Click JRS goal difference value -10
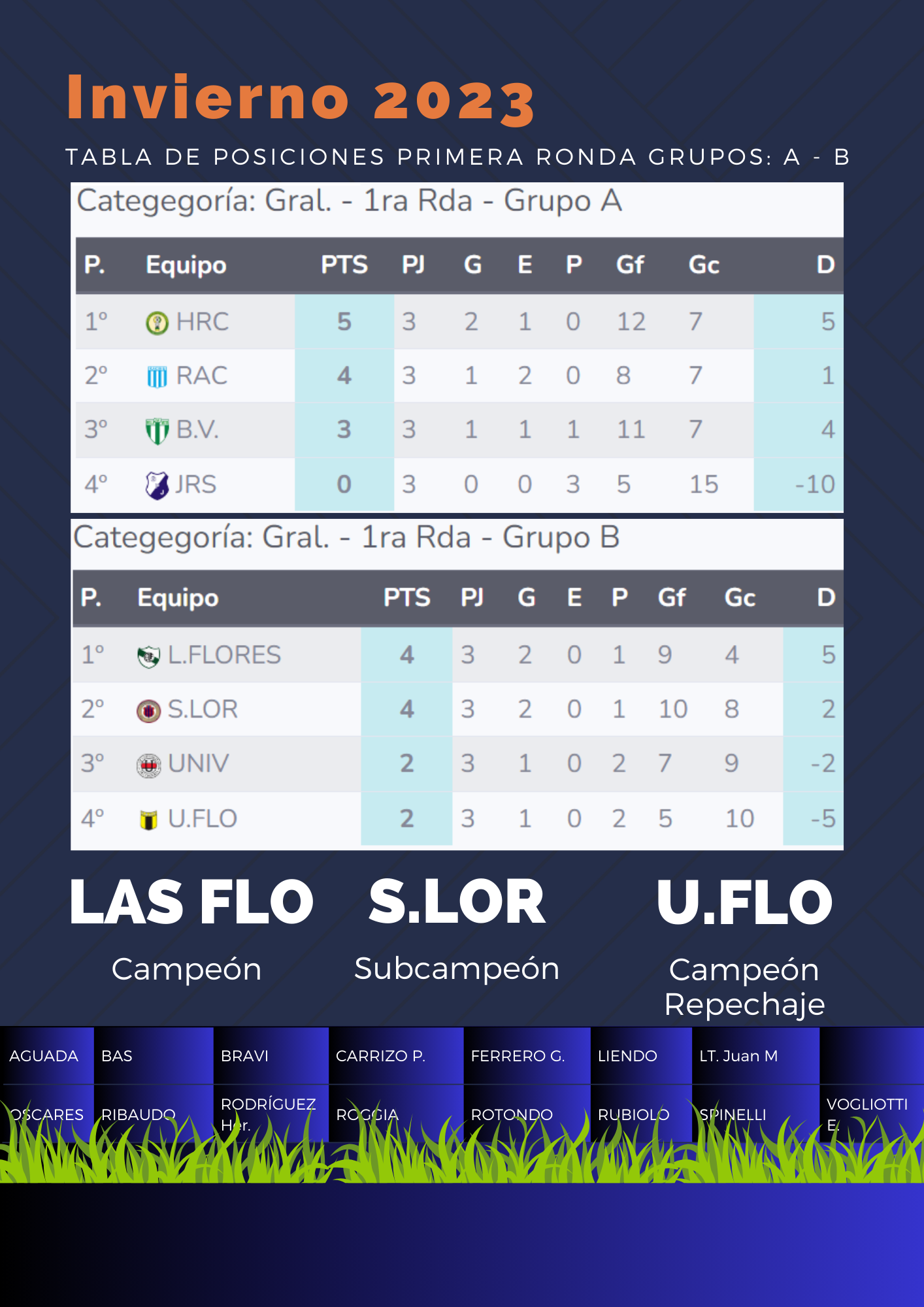Screen dimensions: 924x1307 [815, 485]
